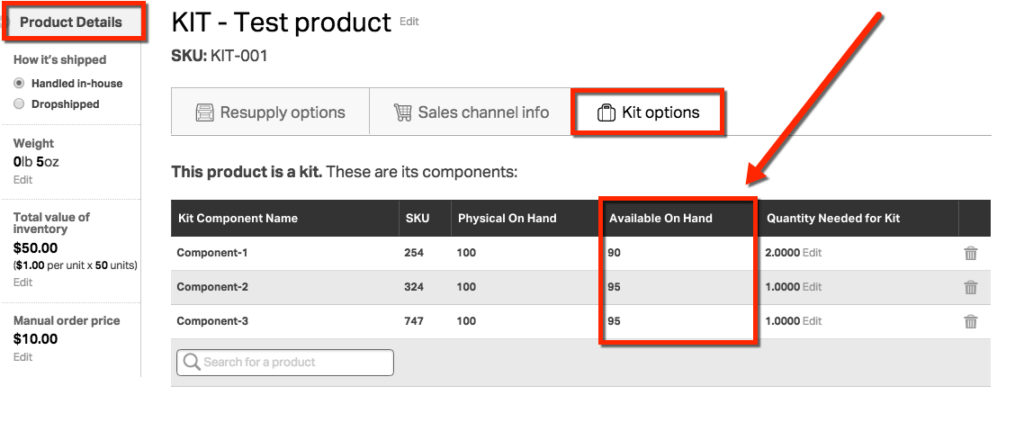
Task: Select the Handled in-house radio button
Action: (19, 84)
